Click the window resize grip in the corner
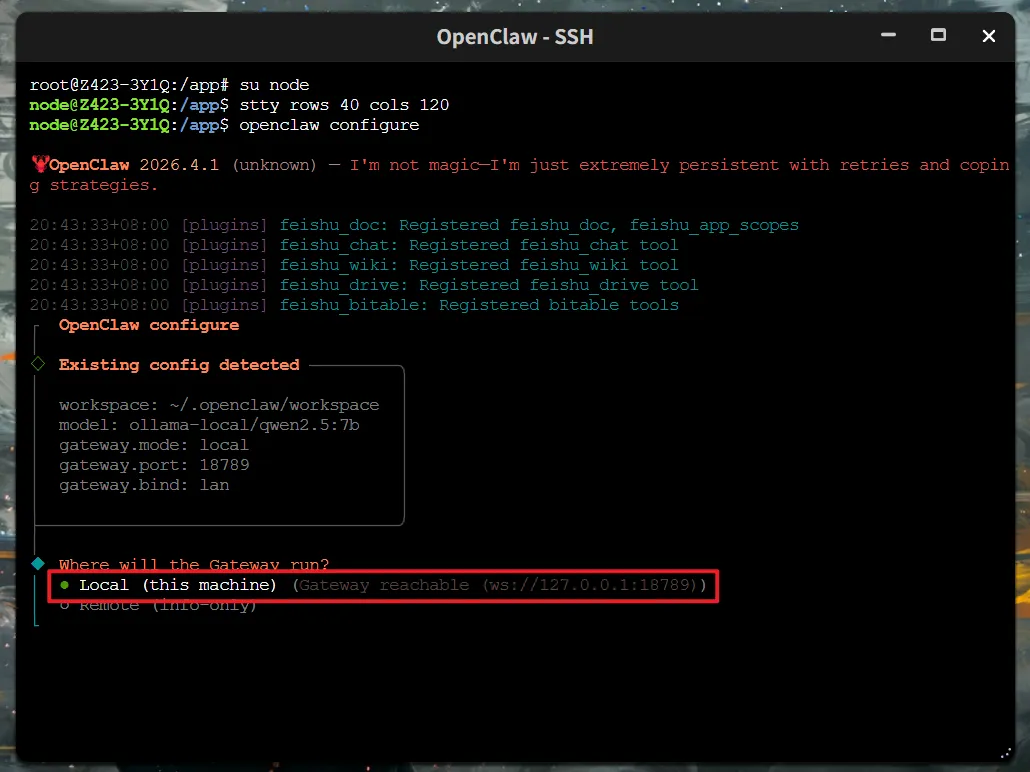1030x772 pixels. point(1006,753)
